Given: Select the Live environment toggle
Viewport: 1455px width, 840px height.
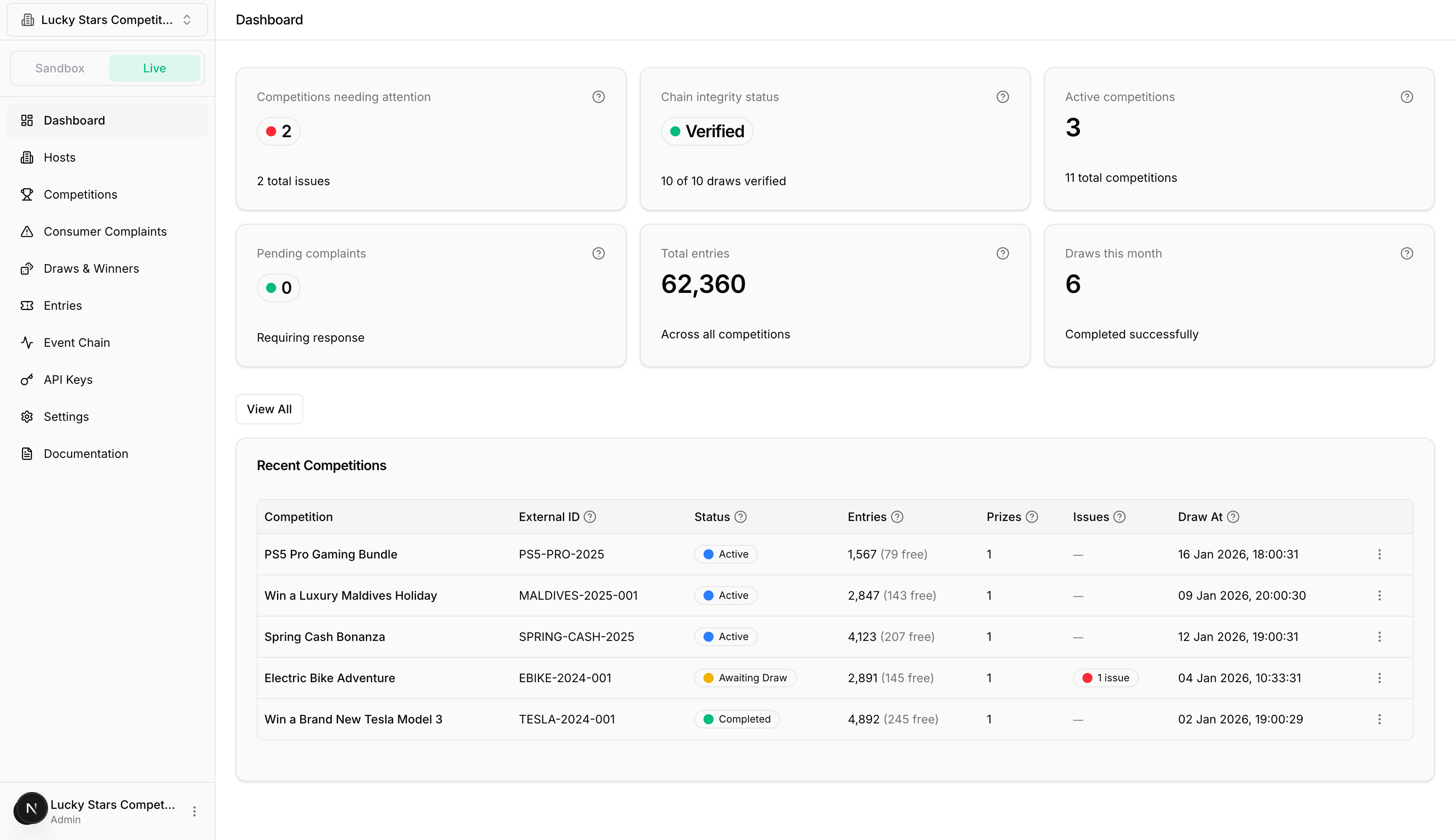Looking at the screenshot, I should [x=154, y=68].
